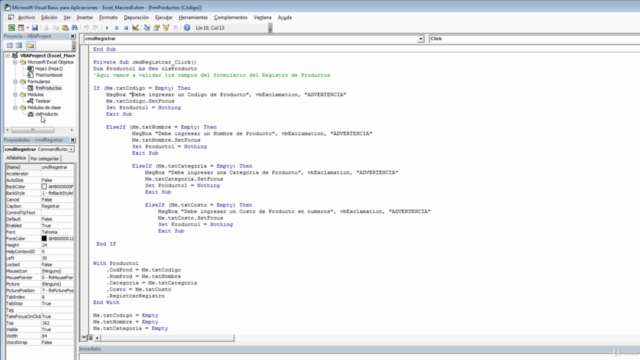
Task: Open the Archivo menu
Action: pyautogui.click(x=27, y=18)
